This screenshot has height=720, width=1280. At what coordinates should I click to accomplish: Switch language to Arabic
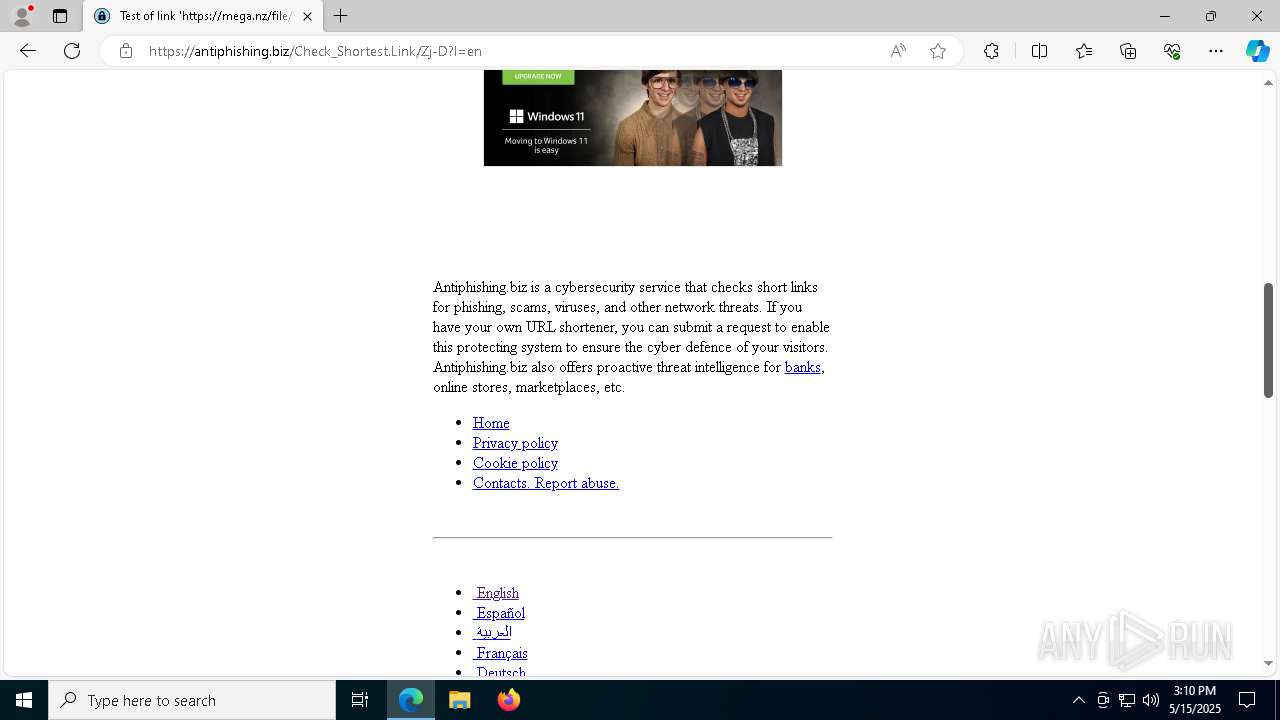(x=492, y=632)
